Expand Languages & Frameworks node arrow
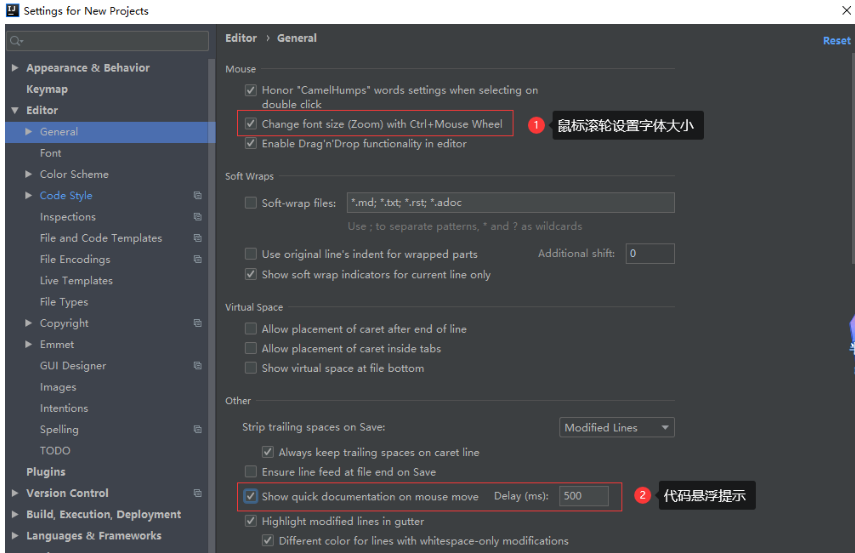Viewport: 855px width, 553px height. (15, 536)
